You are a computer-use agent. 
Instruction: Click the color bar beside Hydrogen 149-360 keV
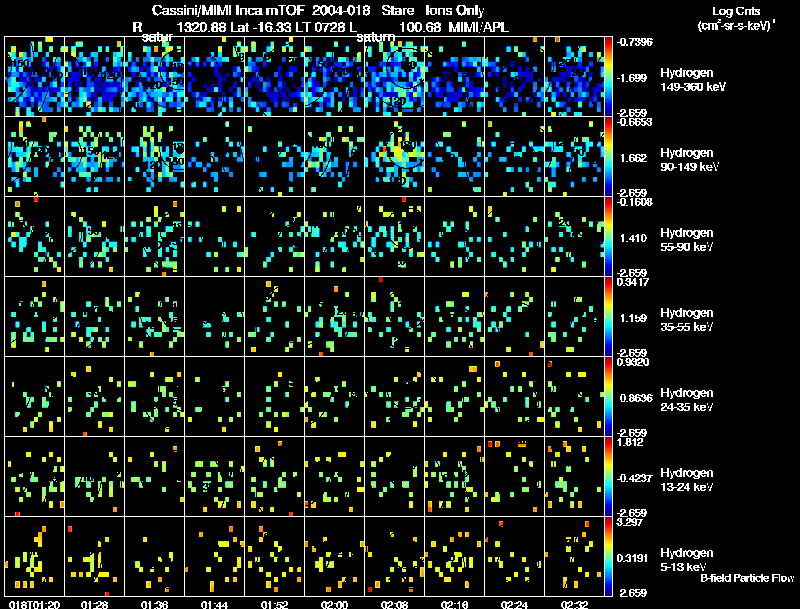pos(608,77)
